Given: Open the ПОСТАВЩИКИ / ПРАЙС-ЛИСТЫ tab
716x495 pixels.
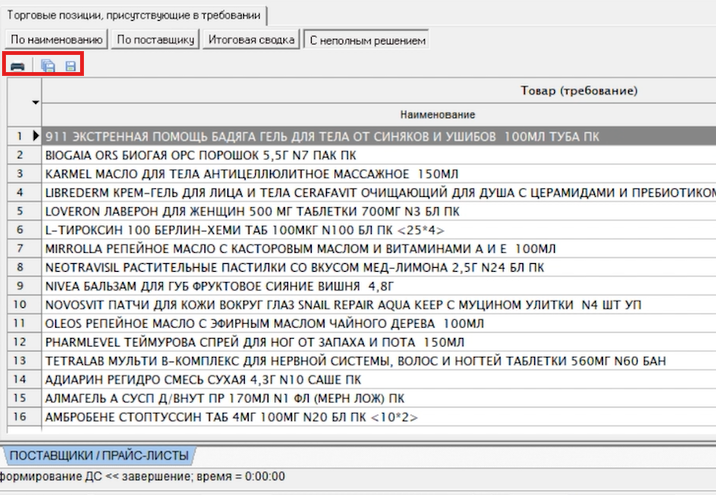Looking at the screenshot, I should (99, 455).
